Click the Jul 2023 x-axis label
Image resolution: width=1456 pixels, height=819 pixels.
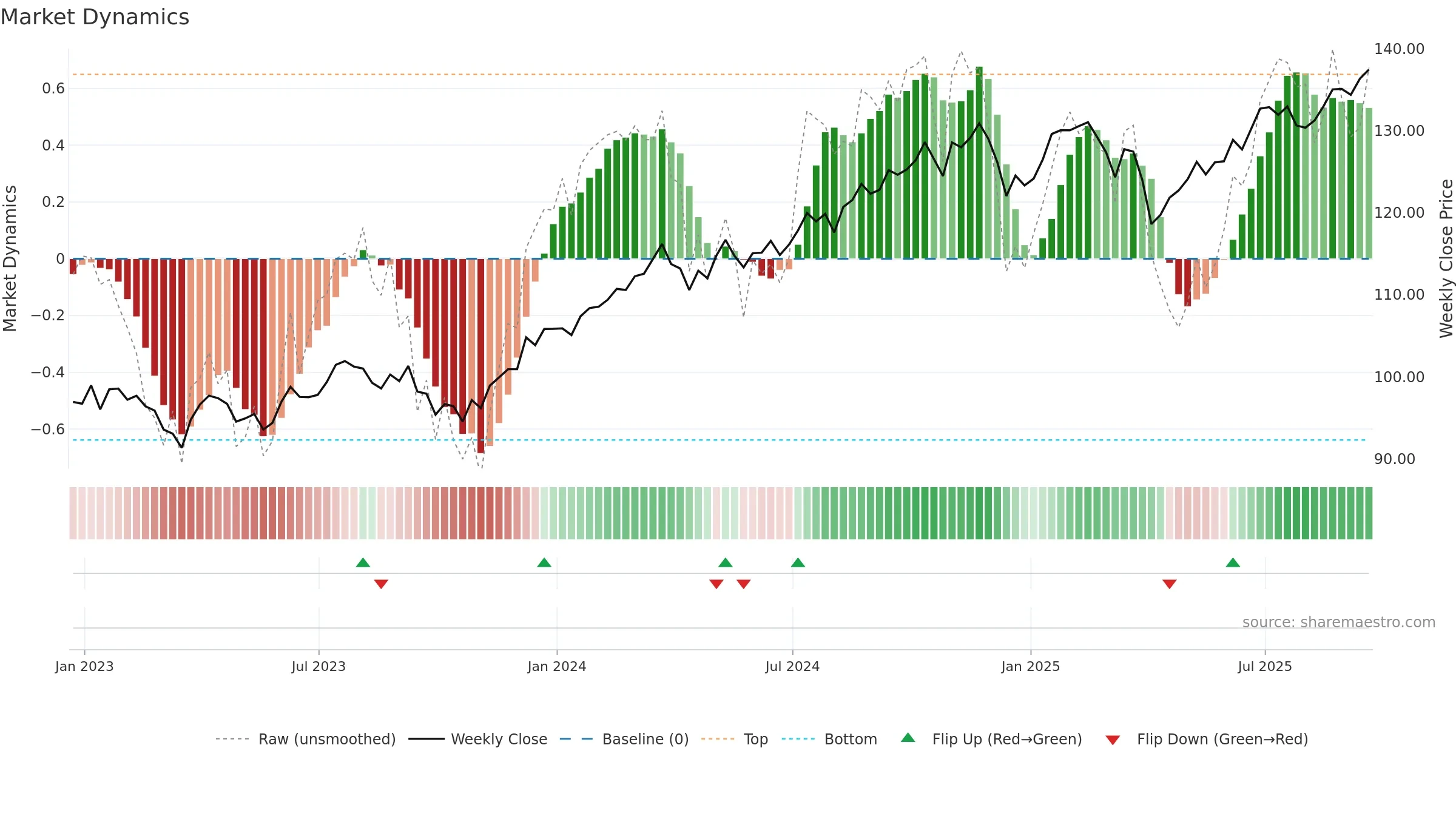point(318,666)
